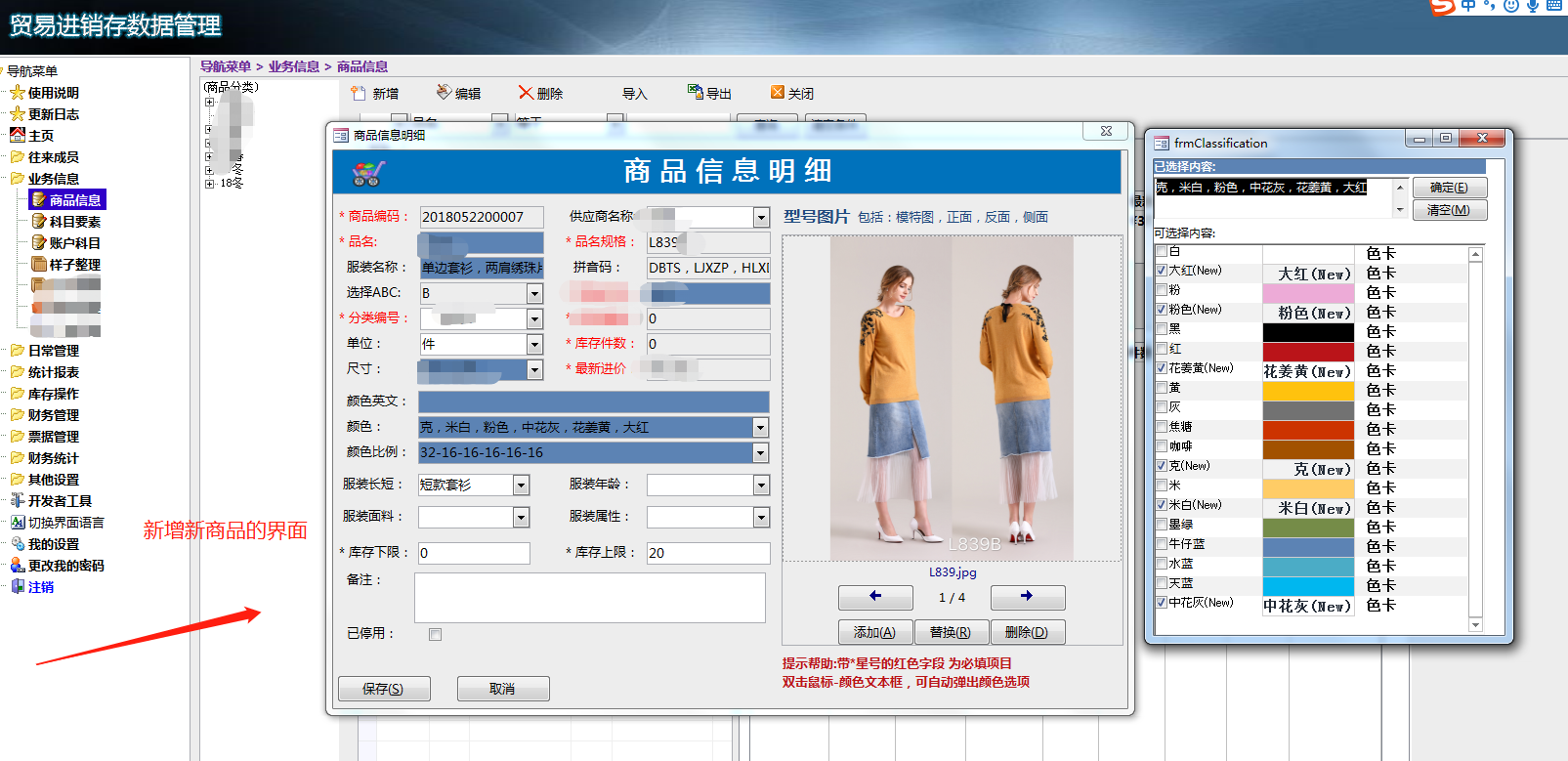Uncheck 克(New) checkbox
This screenshot has width=1568, height=761.
pyautogui.click(x=1162, y=466)
